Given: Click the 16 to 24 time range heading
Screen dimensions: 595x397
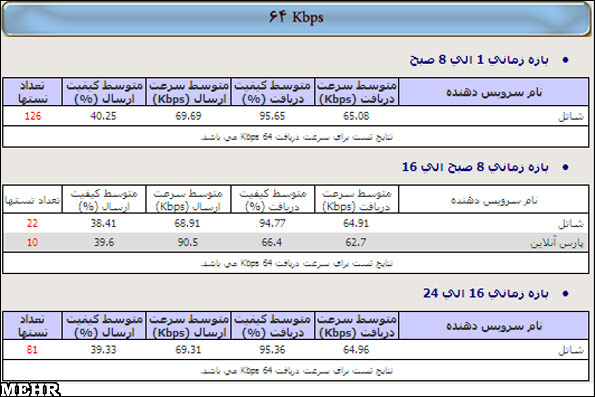Looking at the screenshot, I should coord(486,293).
